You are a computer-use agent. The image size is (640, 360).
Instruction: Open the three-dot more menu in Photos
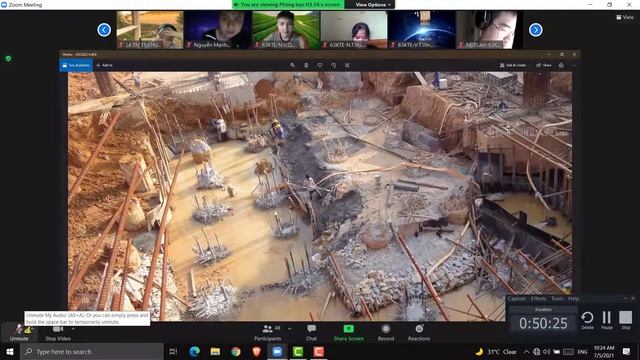click(x=574, y=65)
